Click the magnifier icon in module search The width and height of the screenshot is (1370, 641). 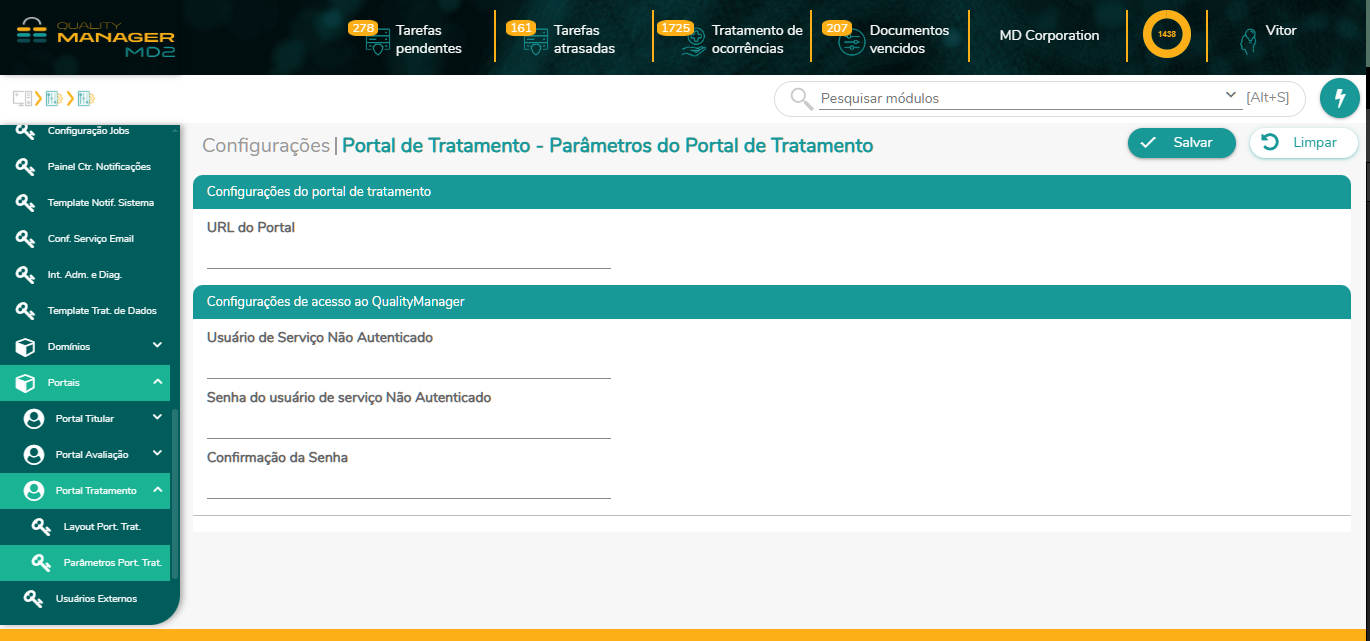pyautogui.click(x=801, y=98)
